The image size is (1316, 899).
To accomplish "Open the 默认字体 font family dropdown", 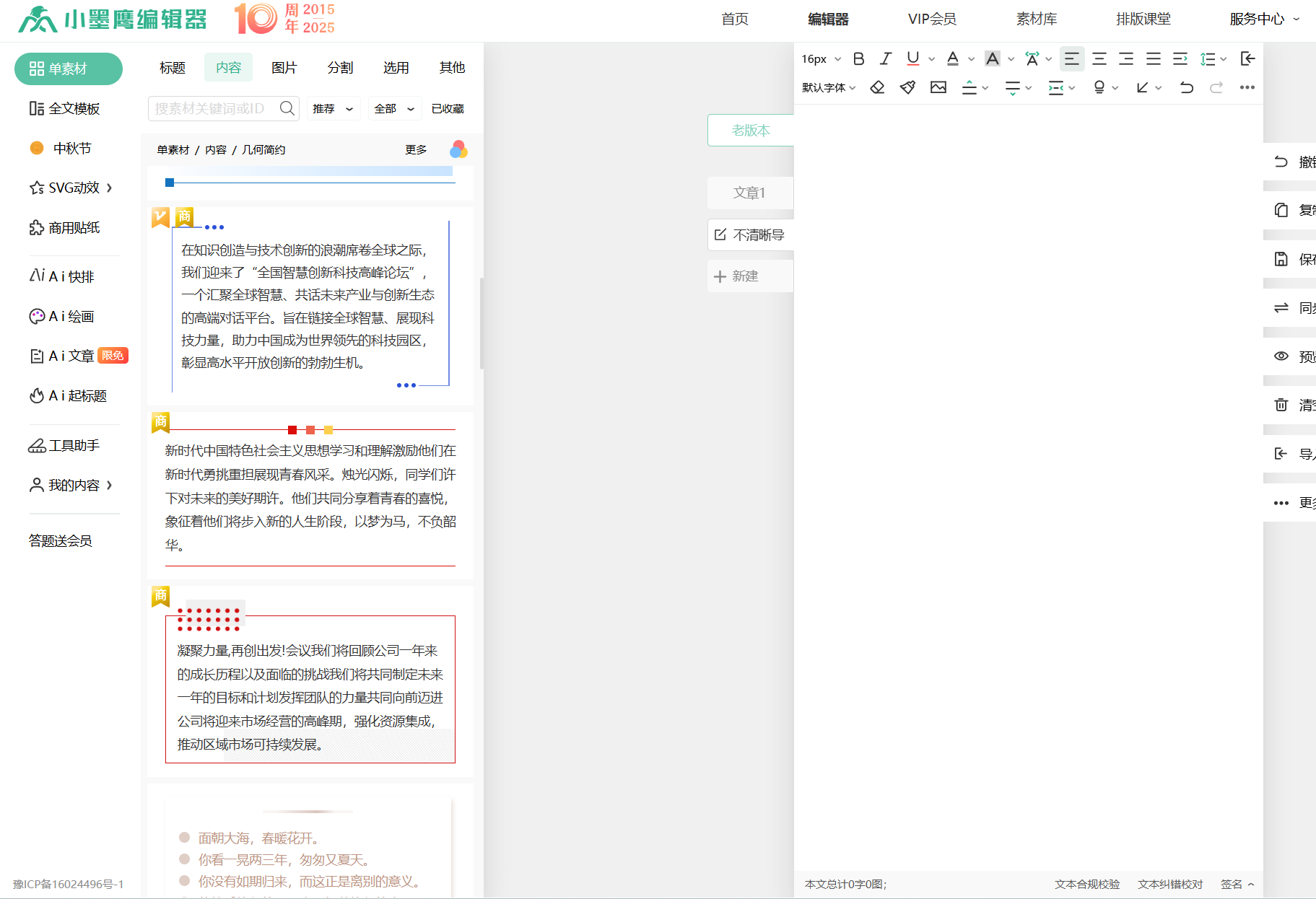I will [x=828, y=87].
